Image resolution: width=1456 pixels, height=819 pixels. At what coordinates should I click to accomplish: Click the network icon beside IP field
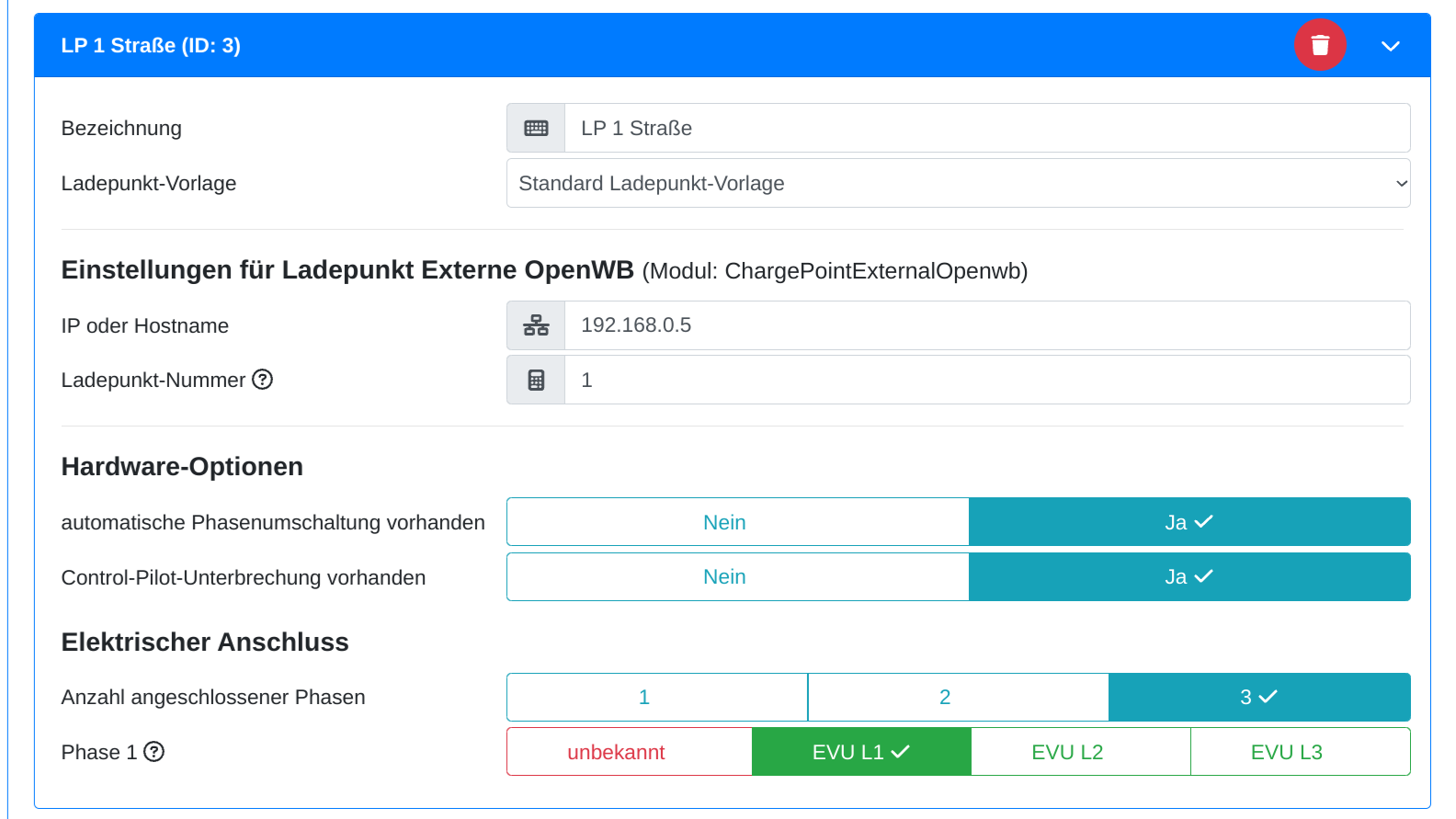point(536,325)
